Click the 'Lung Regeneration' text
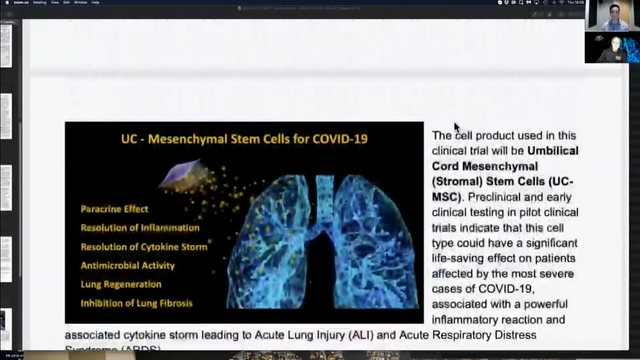640x360 pixels. [x=121, y=284]
